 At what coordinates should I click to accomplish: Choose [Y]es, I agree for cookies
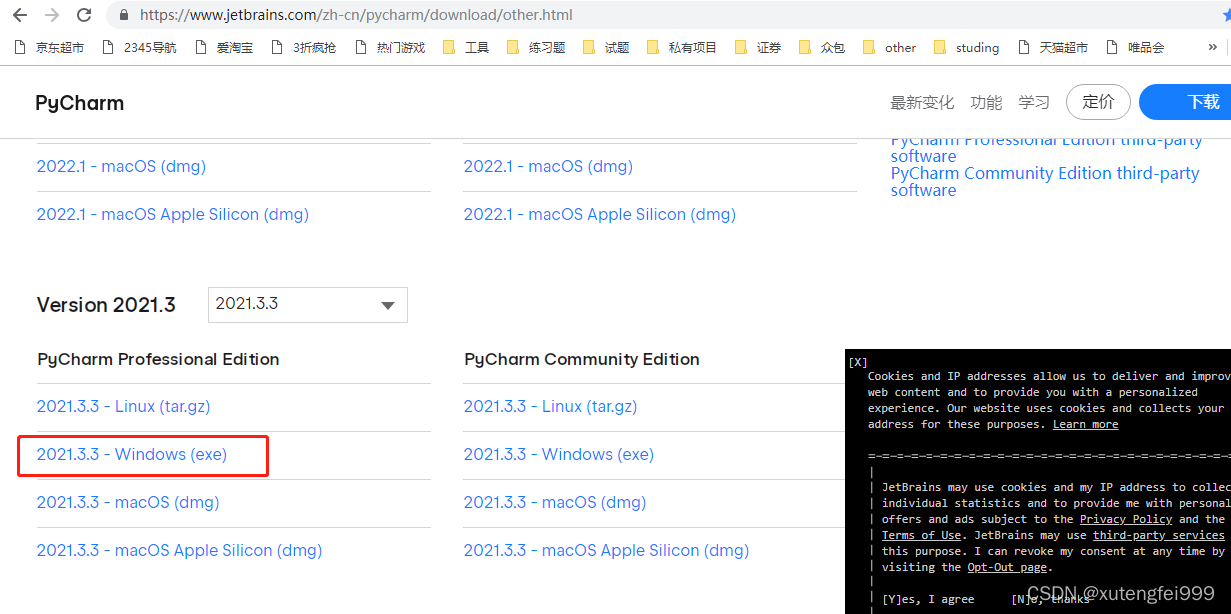[x=928, y=599]
